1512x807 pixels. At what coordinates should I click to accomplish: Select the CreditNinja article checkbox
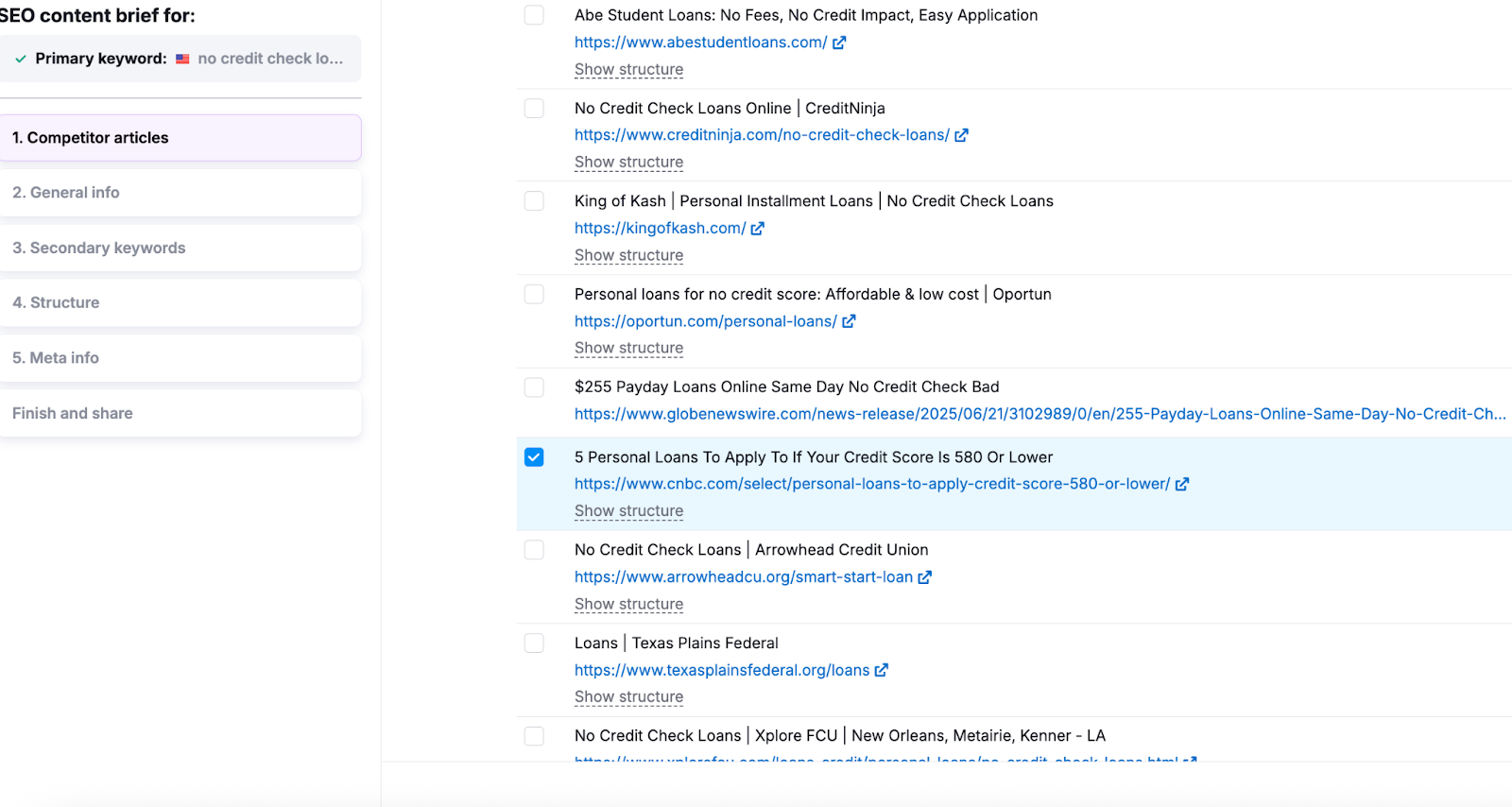click(x=534, y=109)
